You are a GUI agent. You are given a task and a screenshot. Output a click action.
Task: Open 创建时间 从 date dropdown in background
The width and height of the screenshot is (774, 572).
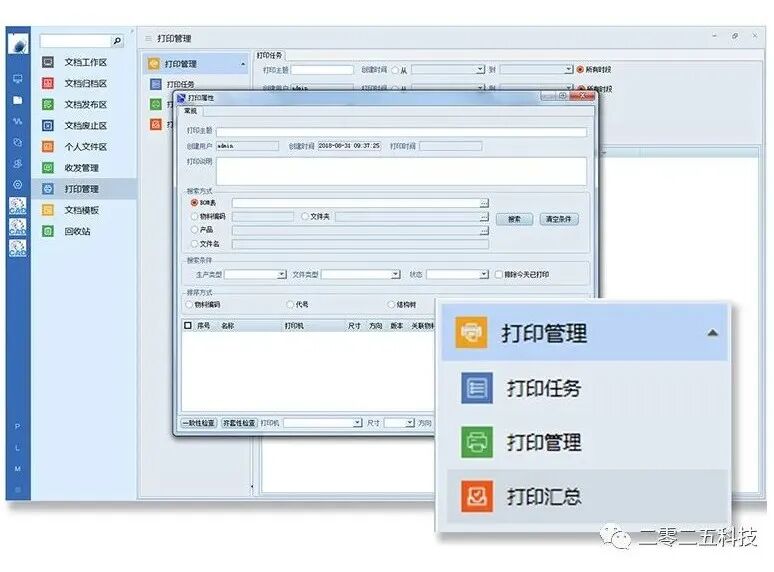480,70
